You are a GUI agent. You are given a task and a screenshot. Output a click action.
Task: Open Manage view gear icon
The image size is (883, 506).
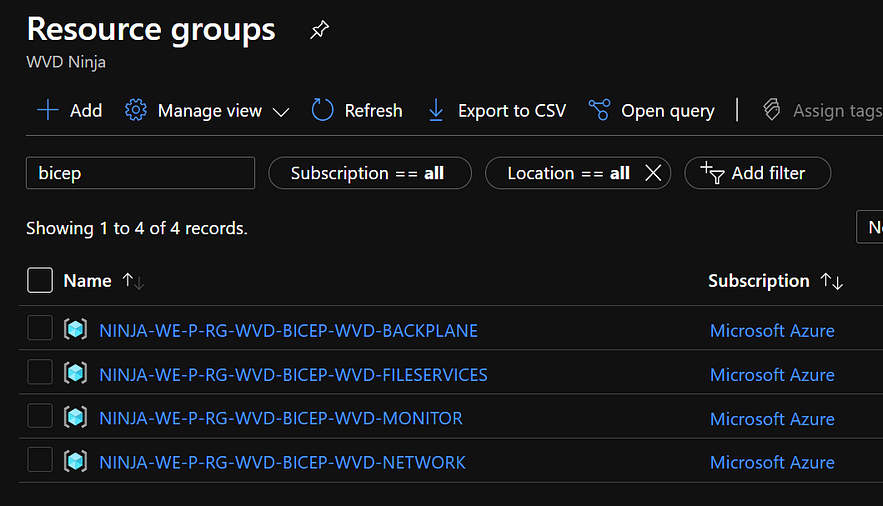click(x=135, y=110)
